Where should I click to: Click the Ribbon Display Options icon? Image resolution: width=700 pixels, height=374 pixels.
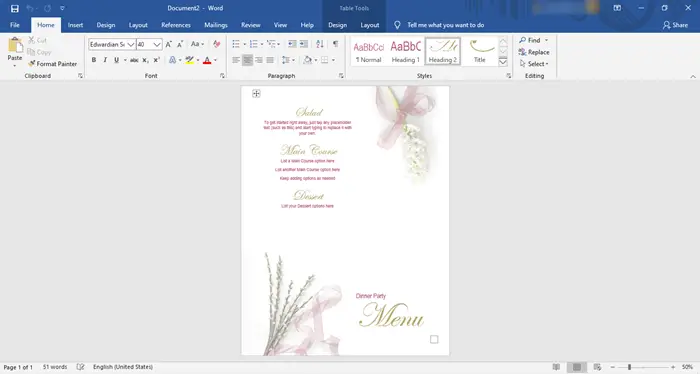[x=617, y=8]
